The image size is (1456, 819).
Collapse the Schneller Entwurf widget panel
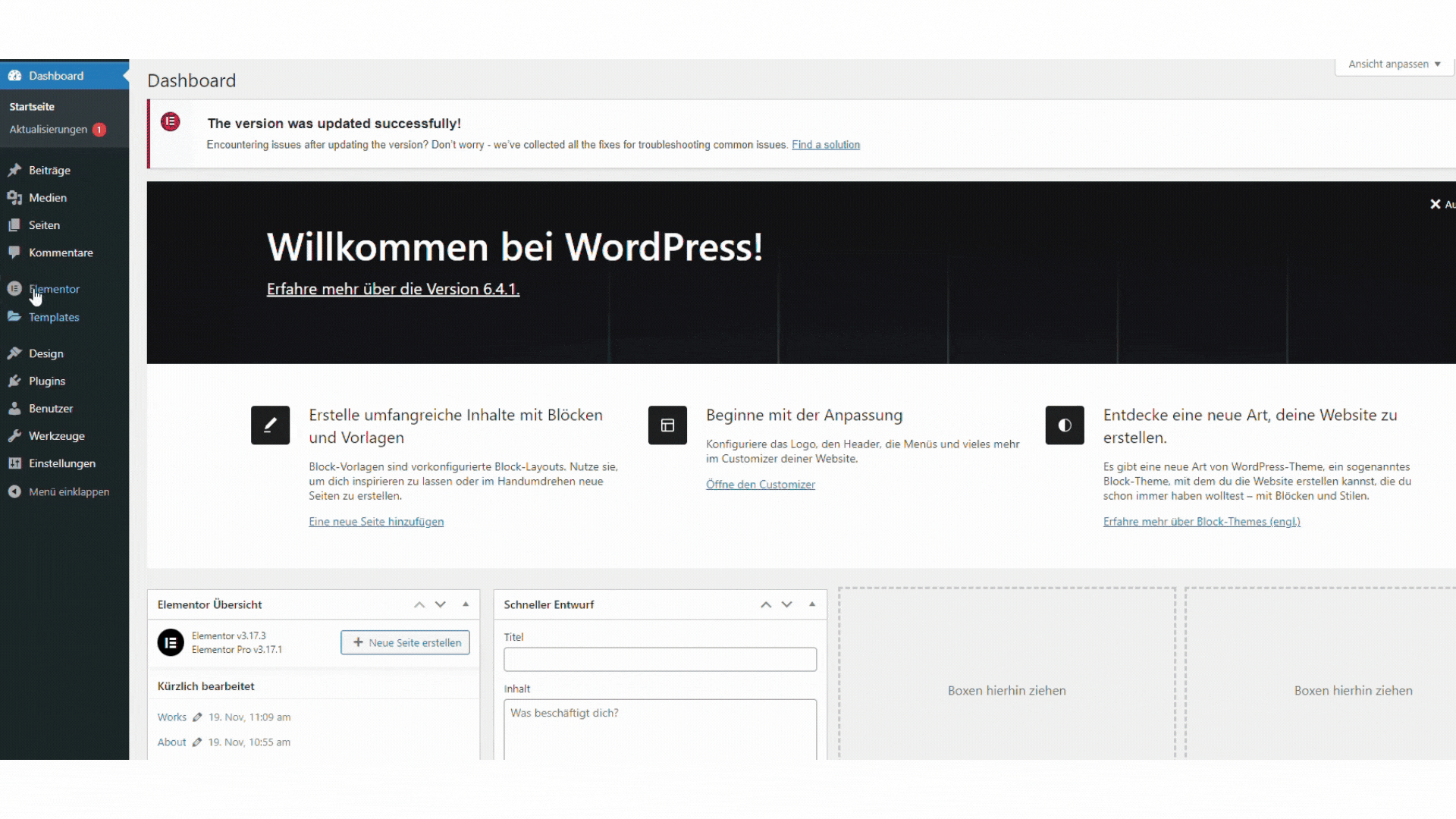(x=812, y=604)
